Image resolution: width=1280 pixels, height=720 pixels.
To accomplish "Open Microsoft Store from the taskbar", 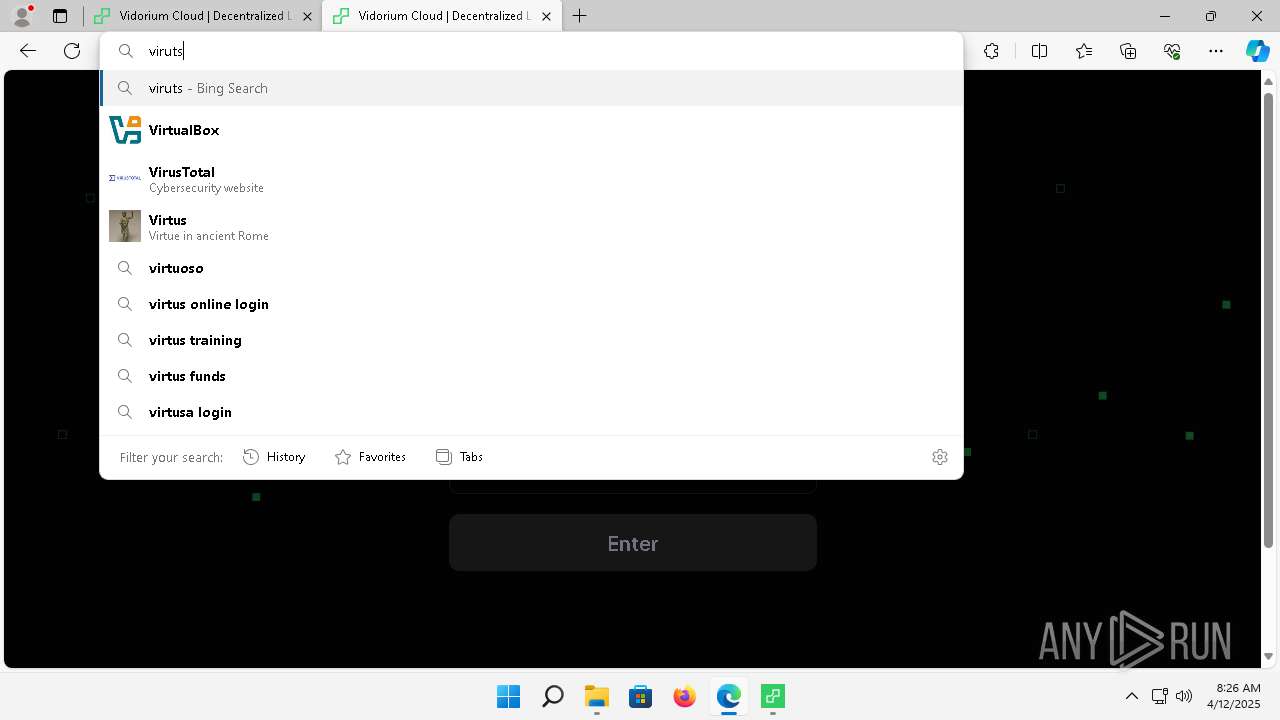I will 641,696.
